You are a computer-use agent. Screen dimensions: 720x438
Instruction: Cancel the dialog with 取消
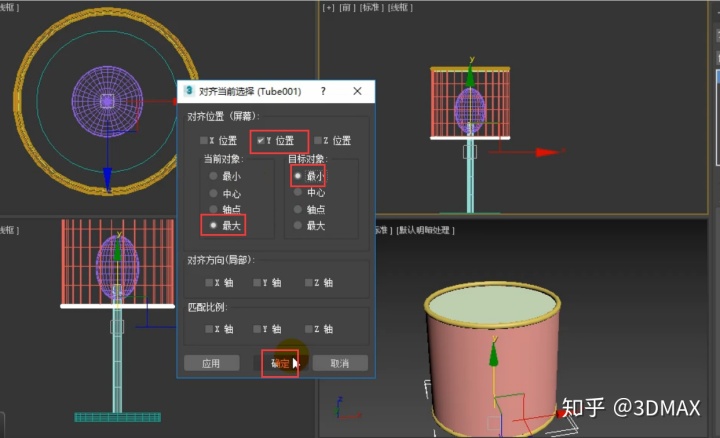(340, 363)
